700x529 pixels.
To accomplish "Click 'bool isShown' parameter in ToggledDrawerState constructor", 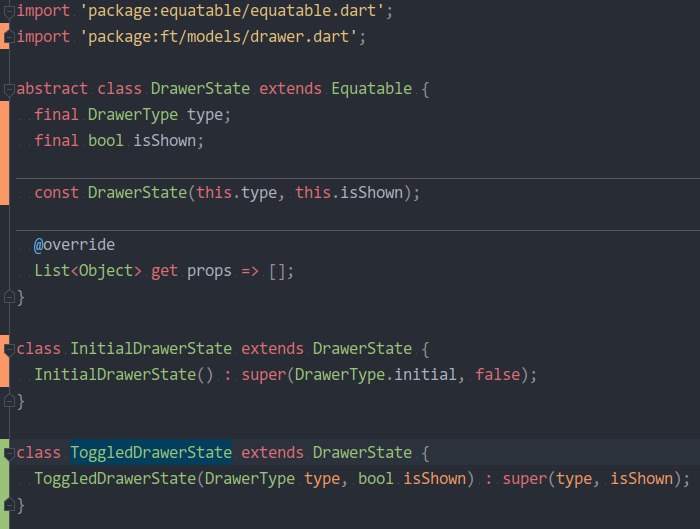I will pos(412,479).
